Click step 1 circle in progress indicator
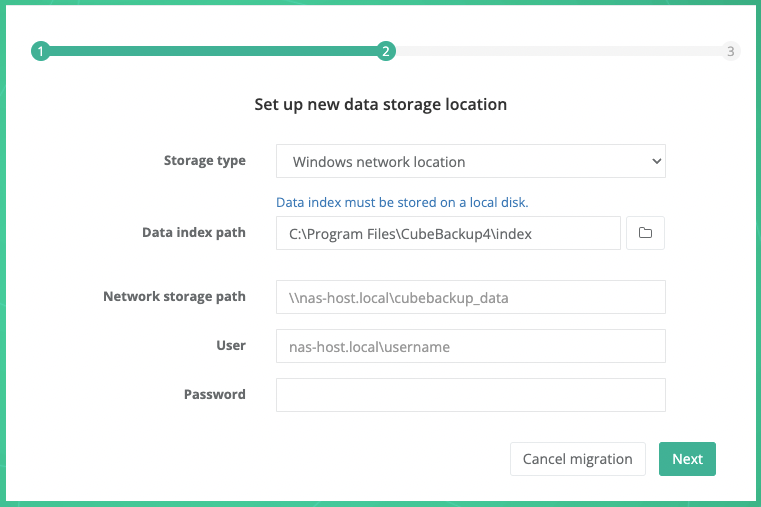 pyautogui.click(x=40, y=52)
